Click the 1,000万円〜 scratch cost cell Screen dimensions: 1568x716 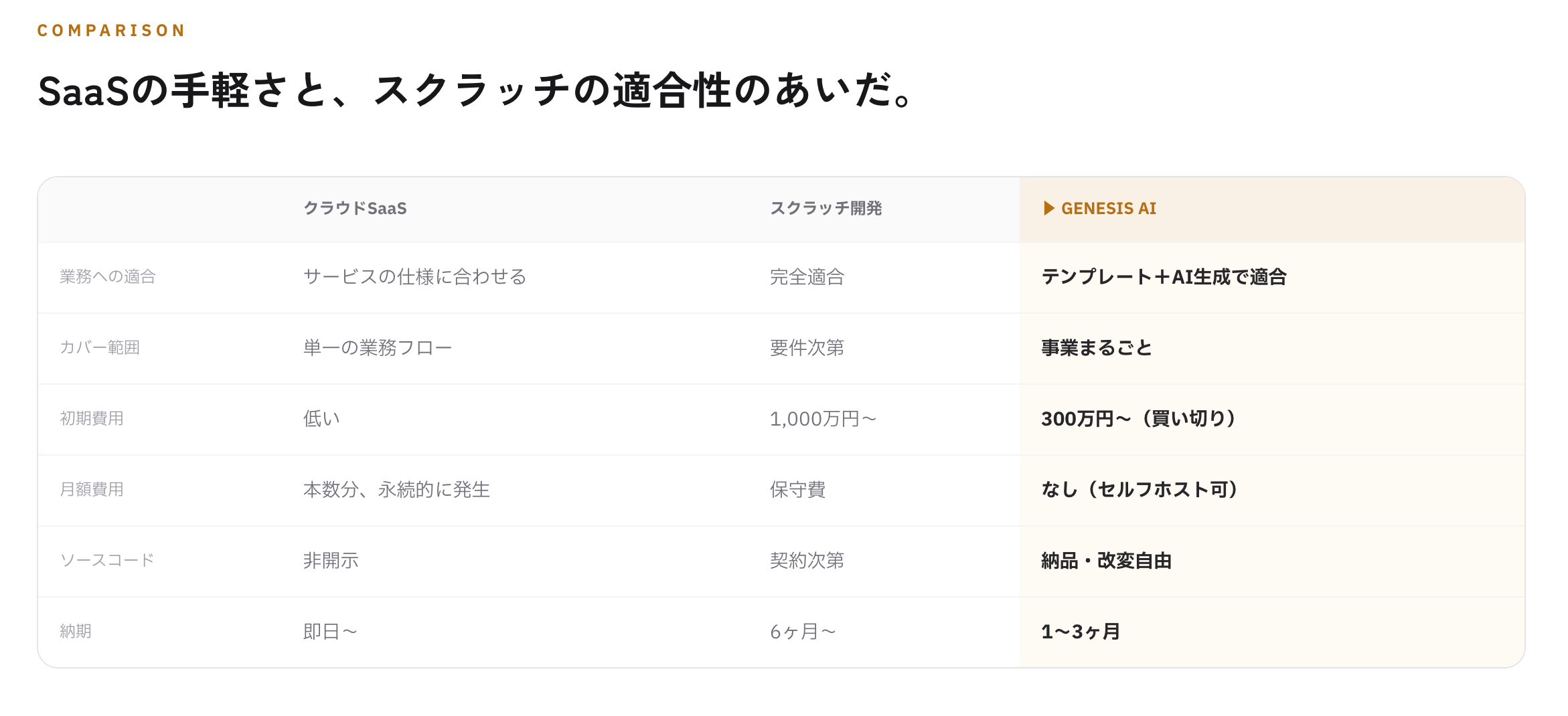[823, 418]
